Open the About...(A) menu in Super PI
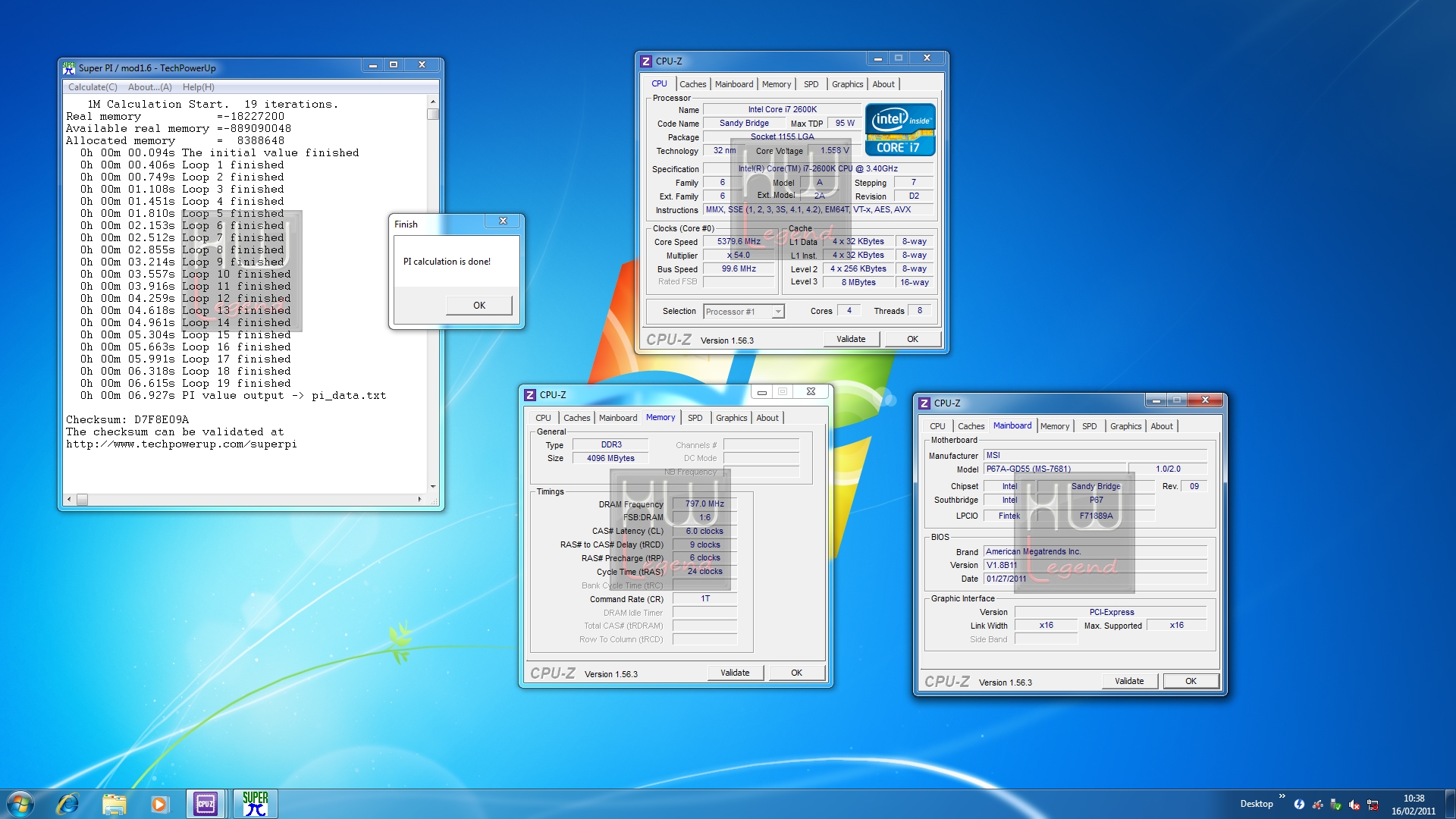The height and width of the screenshot is (819, 1456). [x=149, y=87]
